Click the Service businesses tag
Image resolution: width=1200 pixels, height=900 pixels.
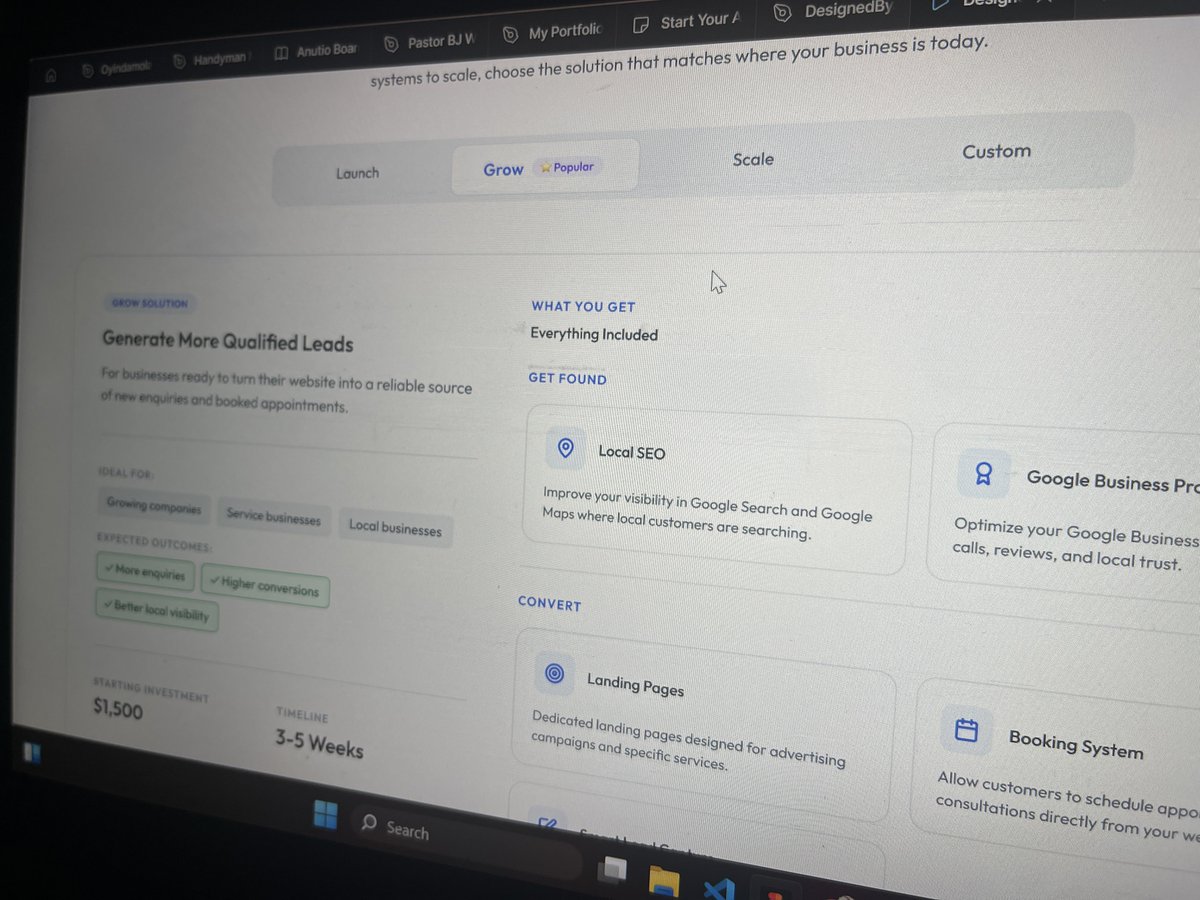274,518
